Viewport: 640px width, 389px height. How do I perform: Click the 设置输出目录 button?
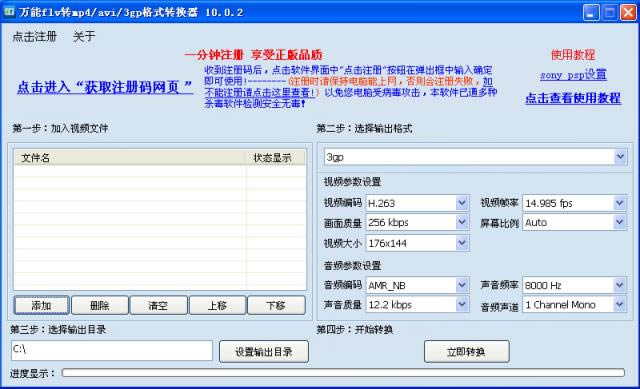click(264, 351)
